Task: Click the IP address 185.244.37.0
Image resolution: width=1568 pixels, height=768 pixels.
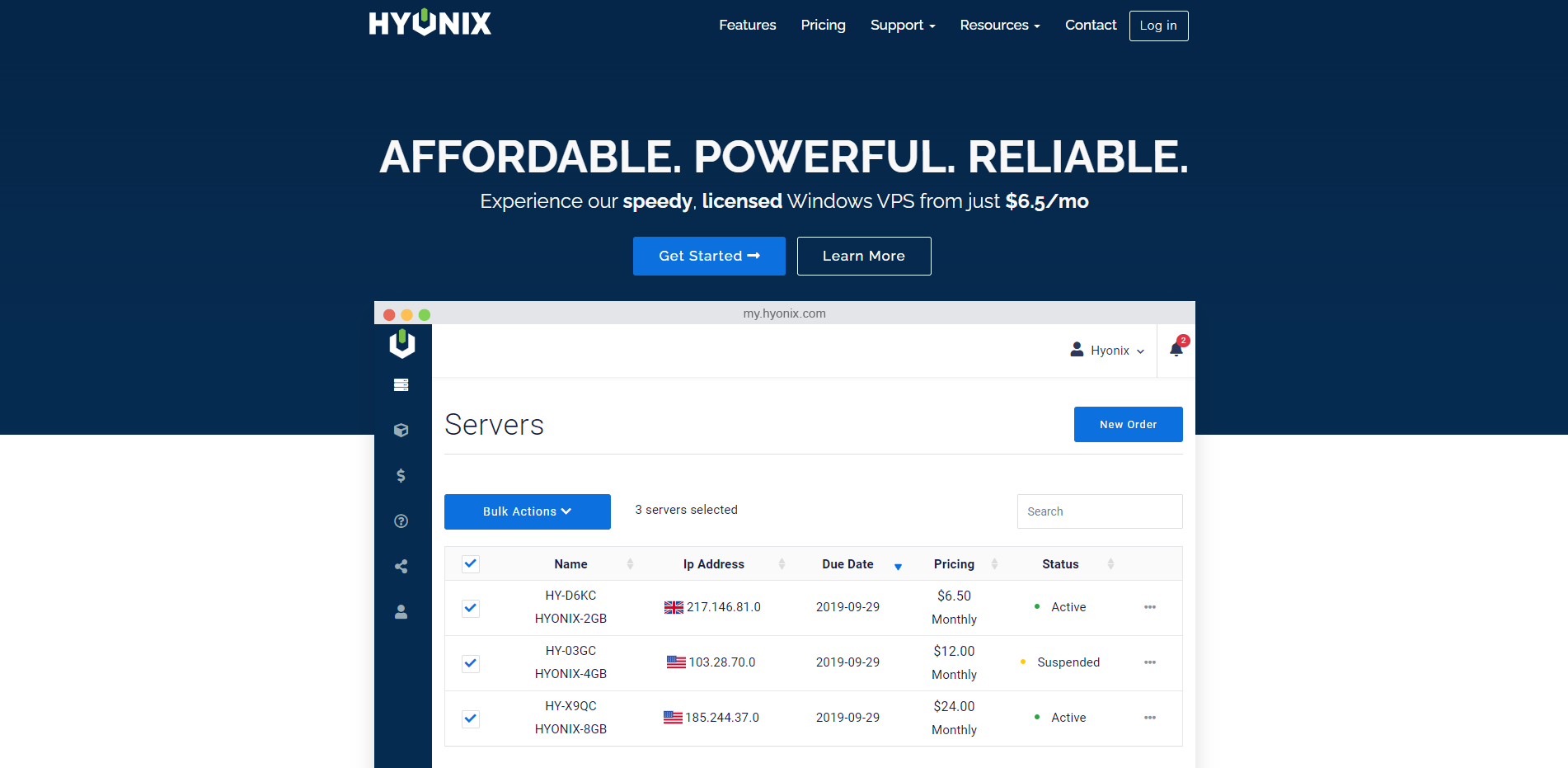Action: coord(722,718)
